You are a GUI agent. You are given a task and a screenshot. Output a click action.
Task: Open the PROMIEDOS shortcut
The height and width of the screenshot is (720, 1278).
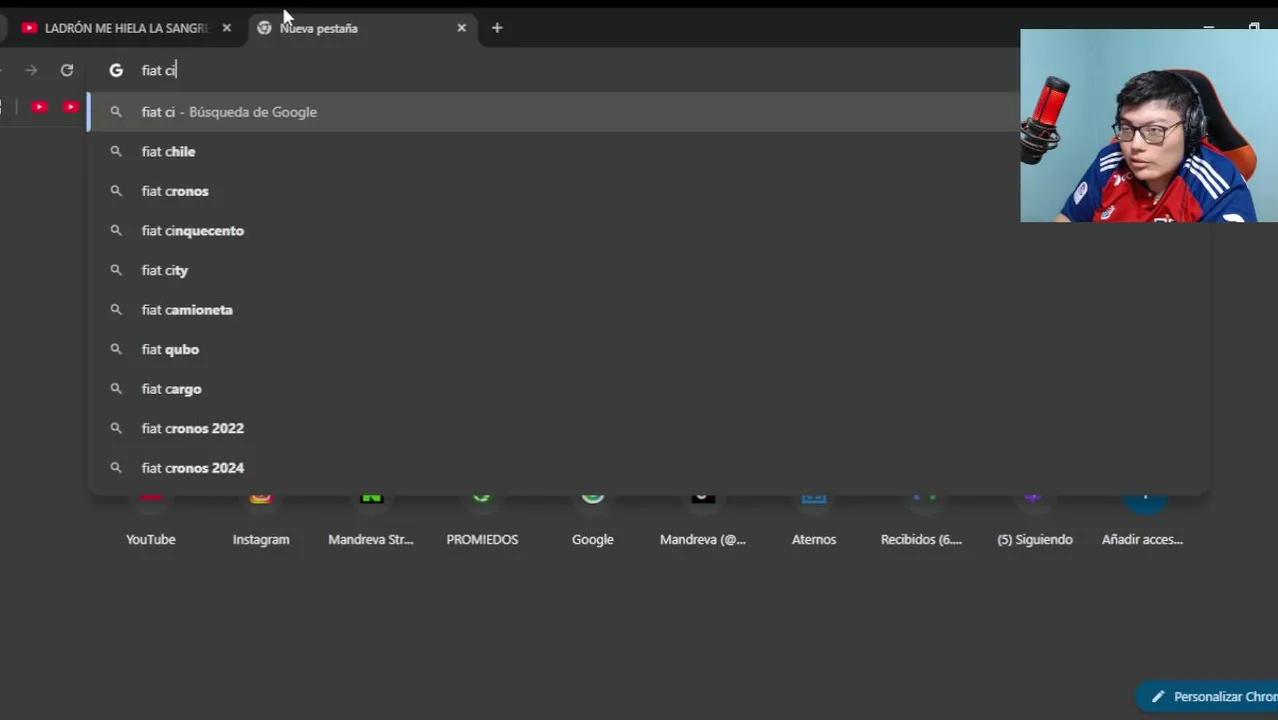pyautogui.click(x=482, y=520)
